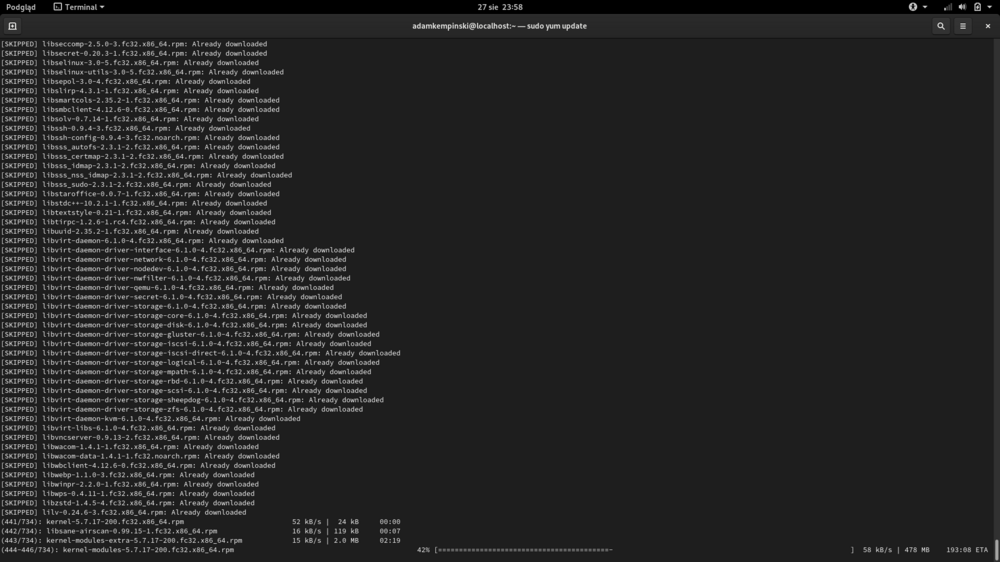The width and height of the screenshot is (1000, 562).
Task: Click the line for libvirt-daemon-driver-secret
Action: pyautogui.click(x=172, y=297)
